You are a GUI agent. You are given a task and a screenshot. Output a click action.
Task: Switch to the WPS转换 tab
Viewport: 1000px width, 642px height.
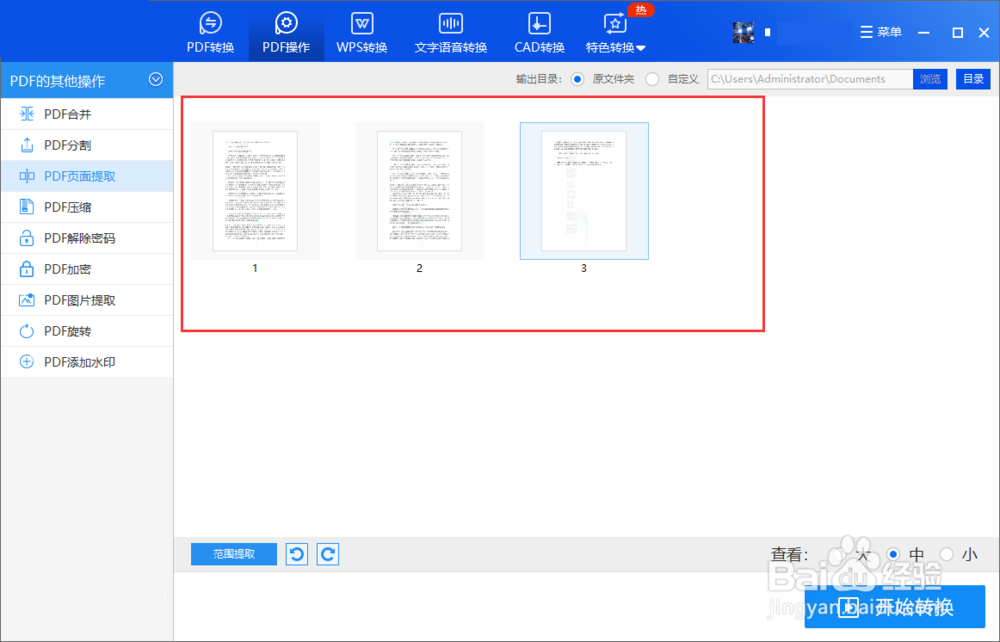[x=361, y=30]
